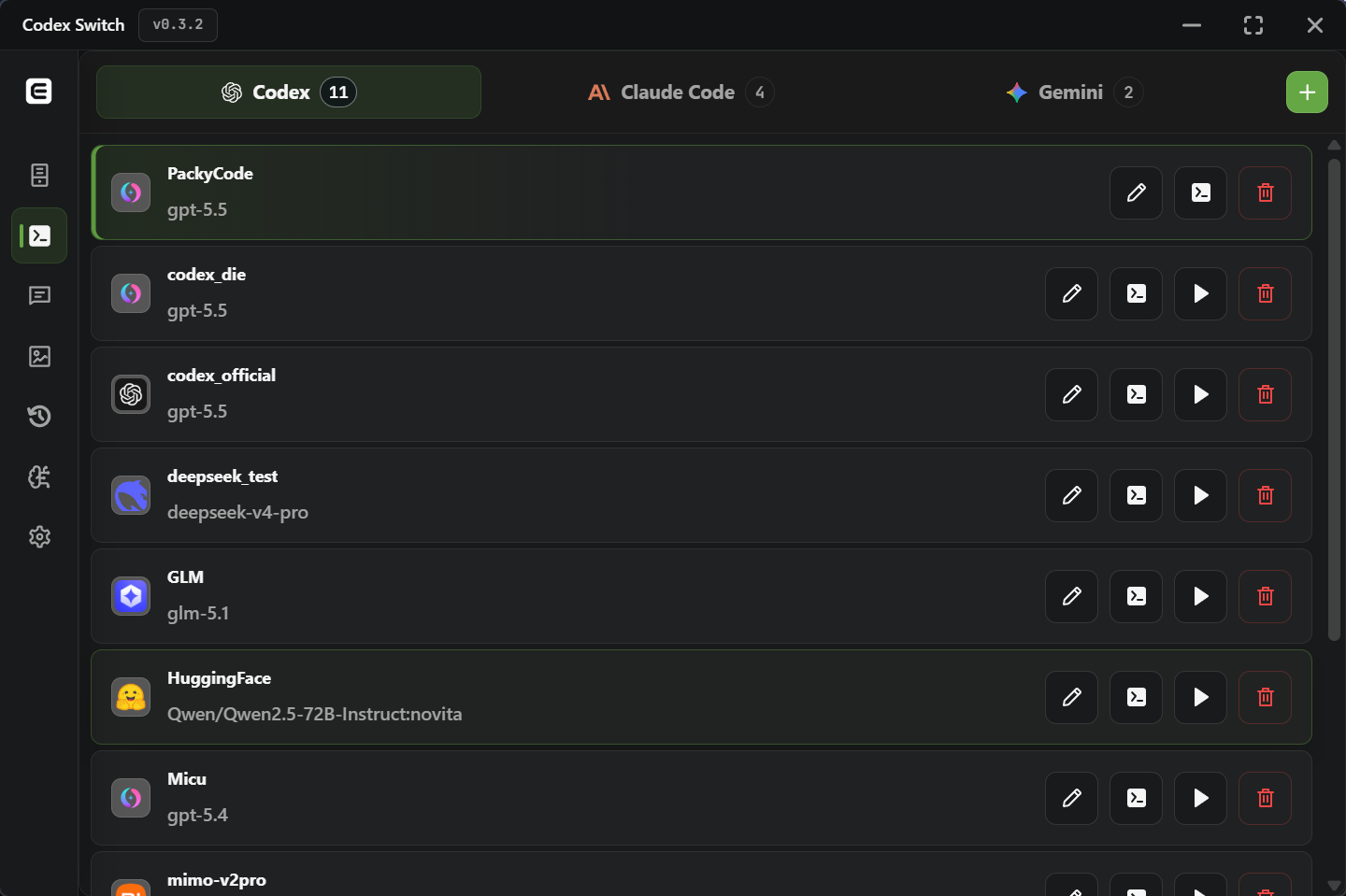
Task: Click the deepseek_test whale avatar
Action: 131,495
